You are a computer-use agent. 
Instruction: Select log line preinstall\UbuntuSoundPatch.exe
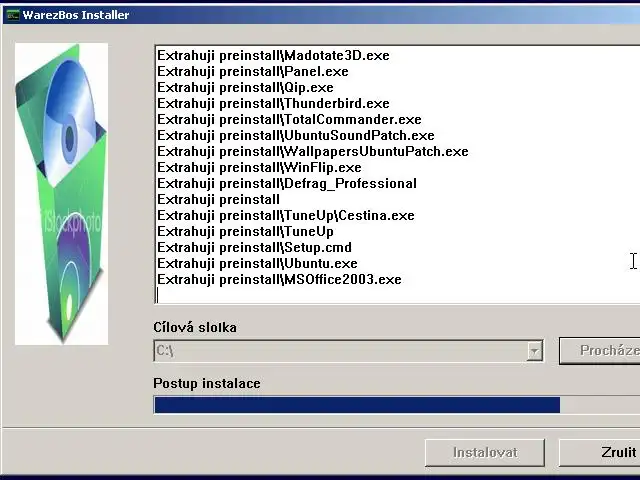tap(296, 136)
